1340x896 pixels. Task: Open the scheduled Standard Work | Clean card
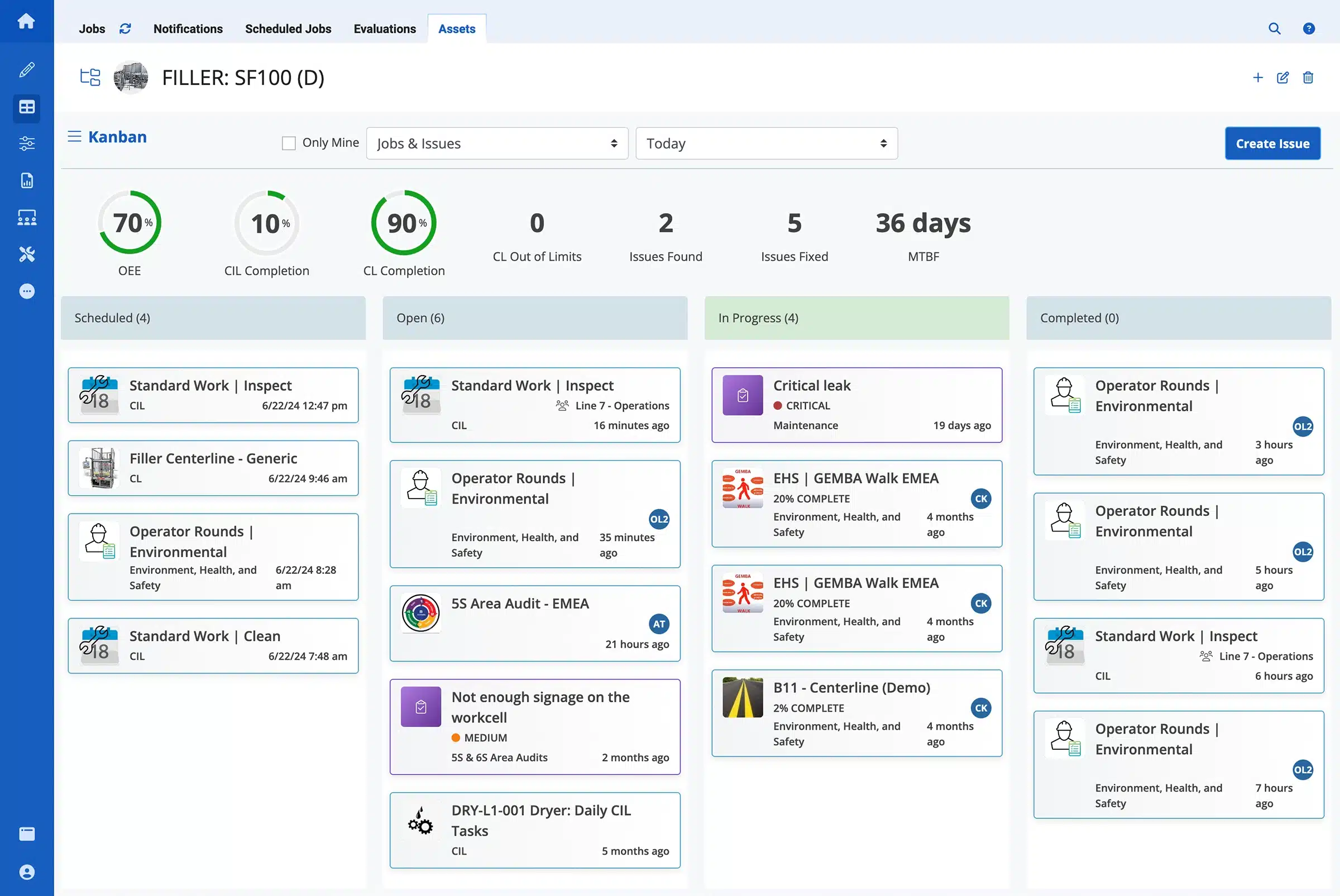213,646
